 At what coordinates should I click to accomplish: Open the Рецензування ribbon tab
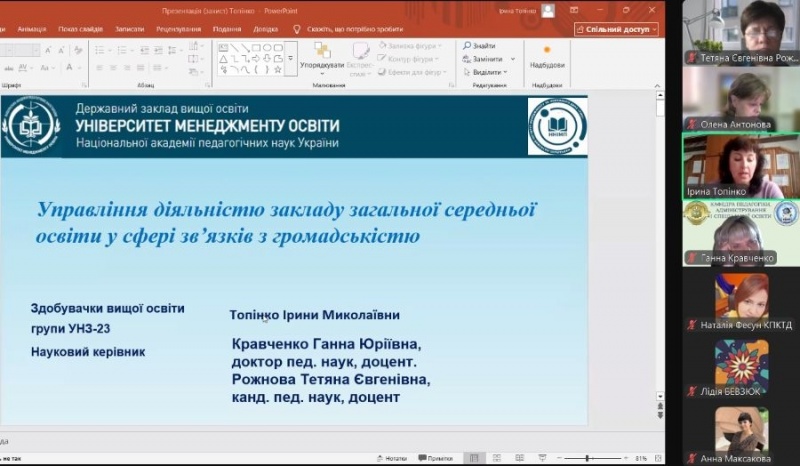[x=178, y=29]
